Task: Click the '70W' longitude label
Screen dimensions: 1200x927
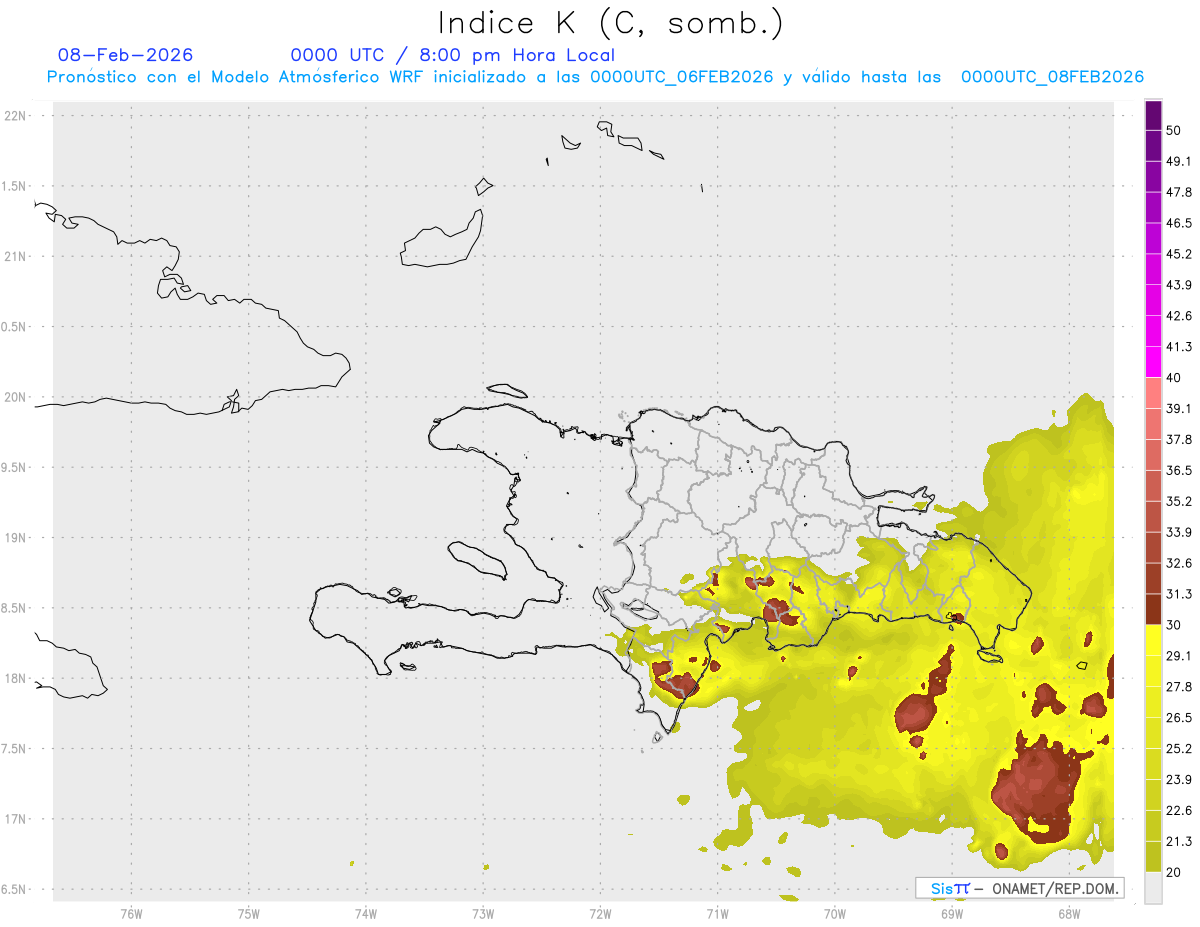Action: click(x=835, y=914)
